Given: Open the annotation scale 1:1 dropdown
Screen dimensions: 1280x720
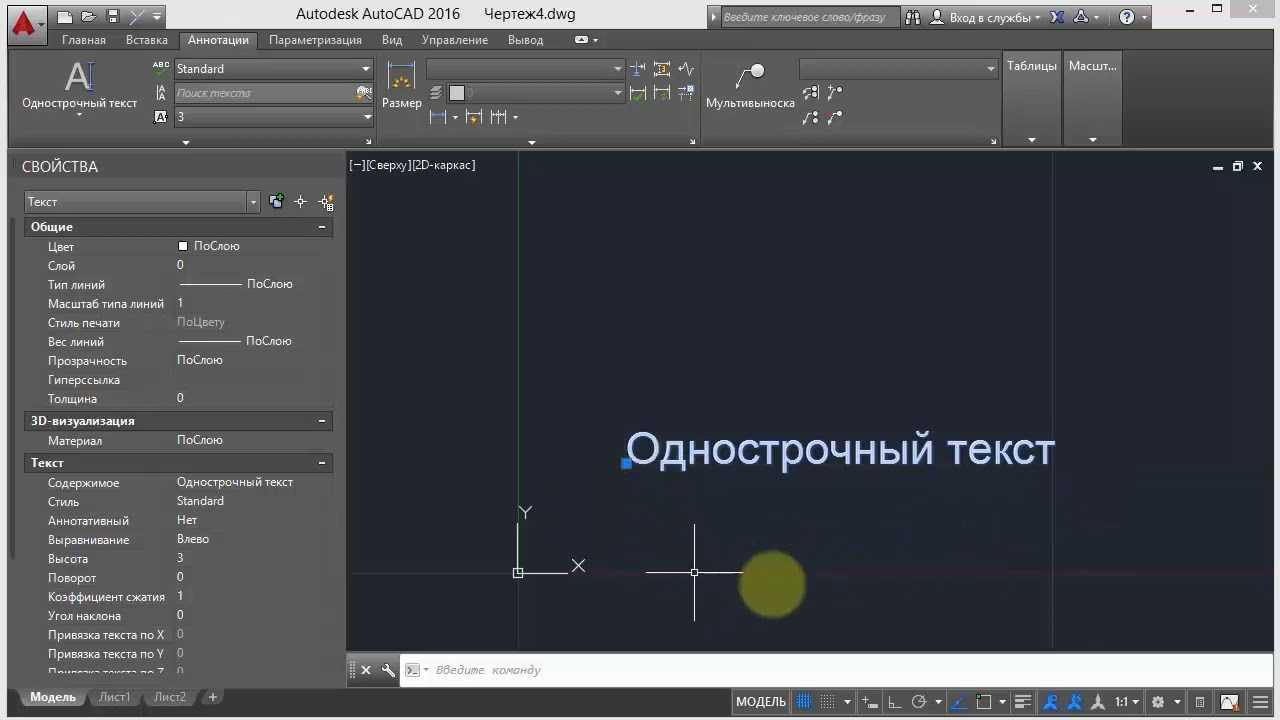Looking at the screenshot, I should coord(1126,702).
